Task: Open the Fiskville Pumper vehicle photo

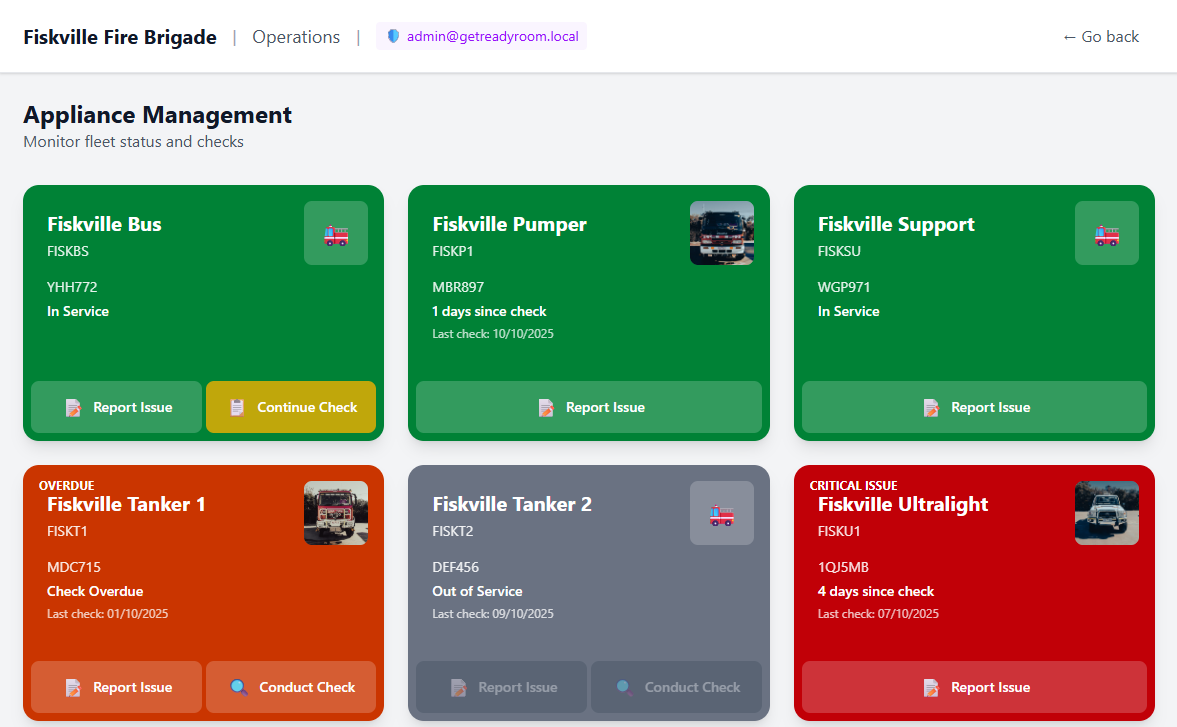Action: (x=721, y=233)
